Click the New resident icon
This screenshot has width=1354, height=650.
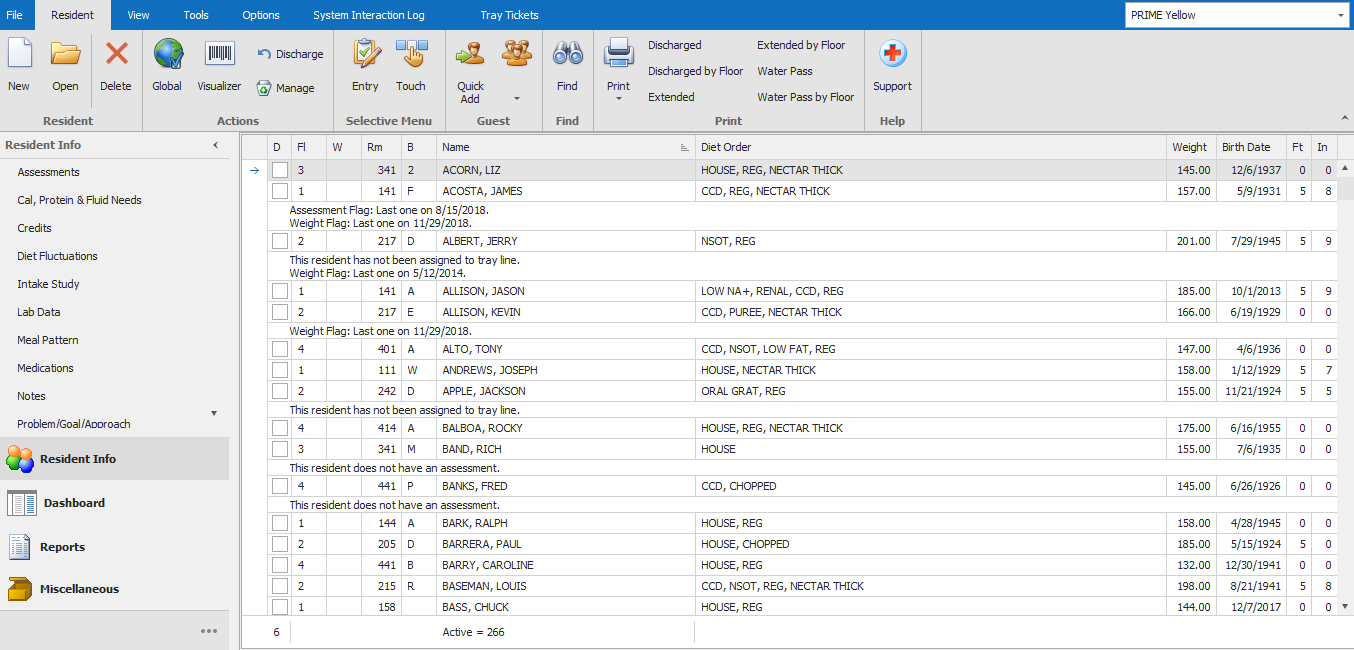coord(19,55)
